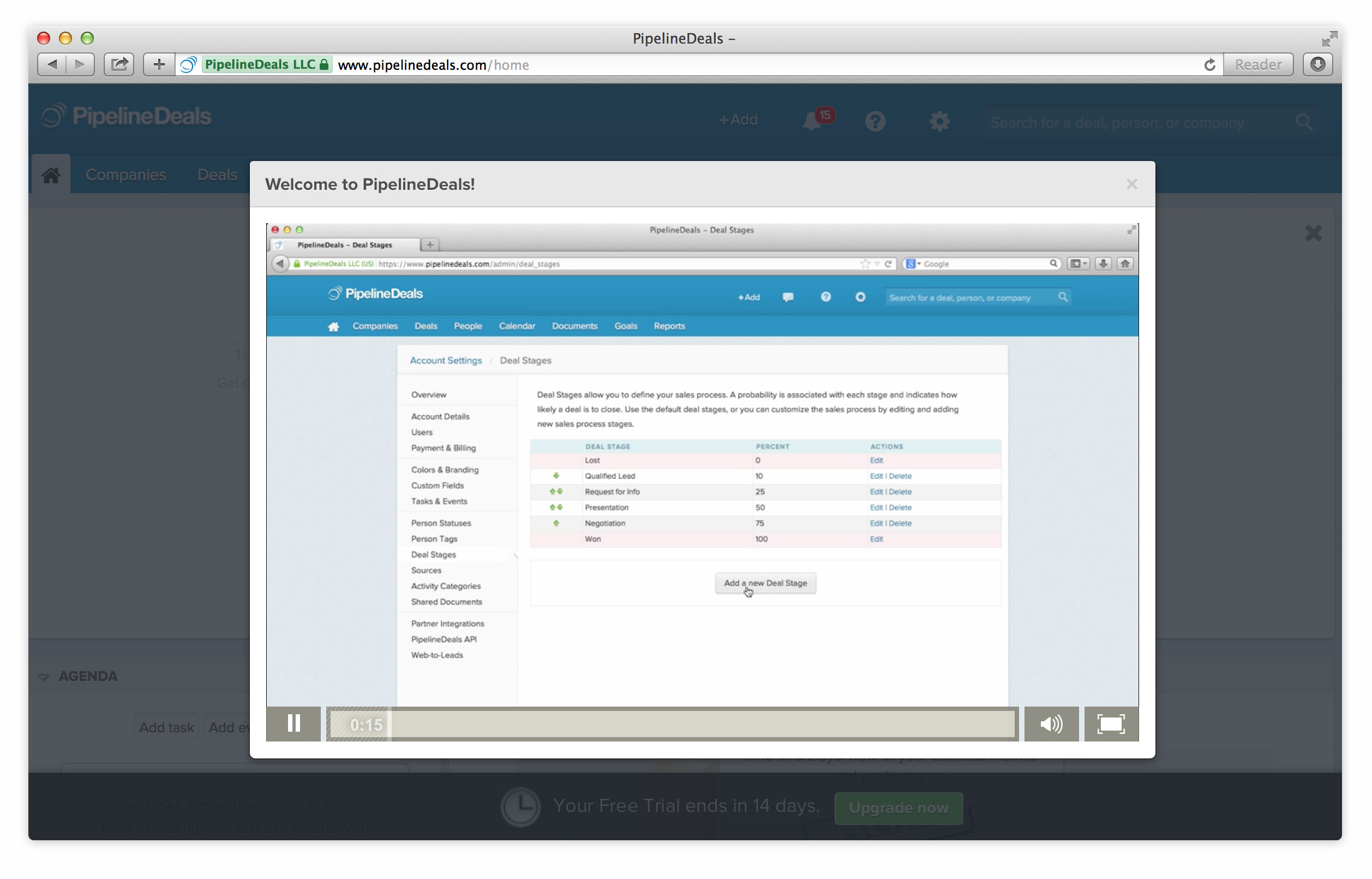Close the Welcome to PipelineDeals dialog

pyautogui.click(x=1132, y=184)
